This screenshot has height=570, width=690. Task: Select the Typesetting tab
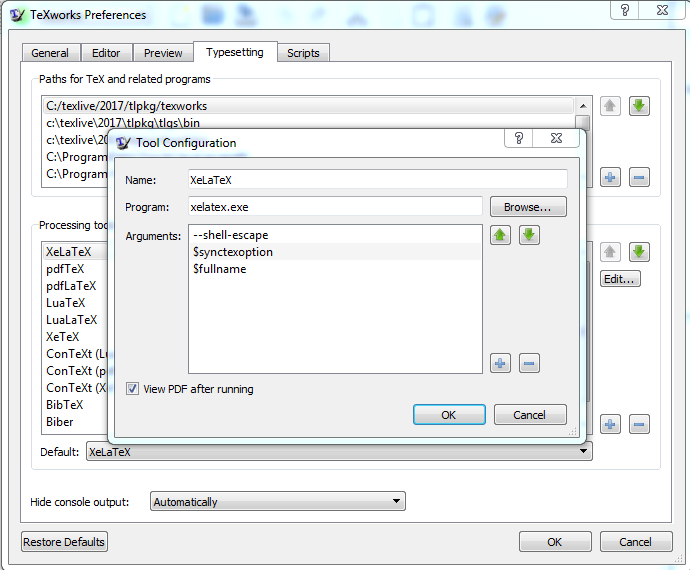click(x=235, y=52)
